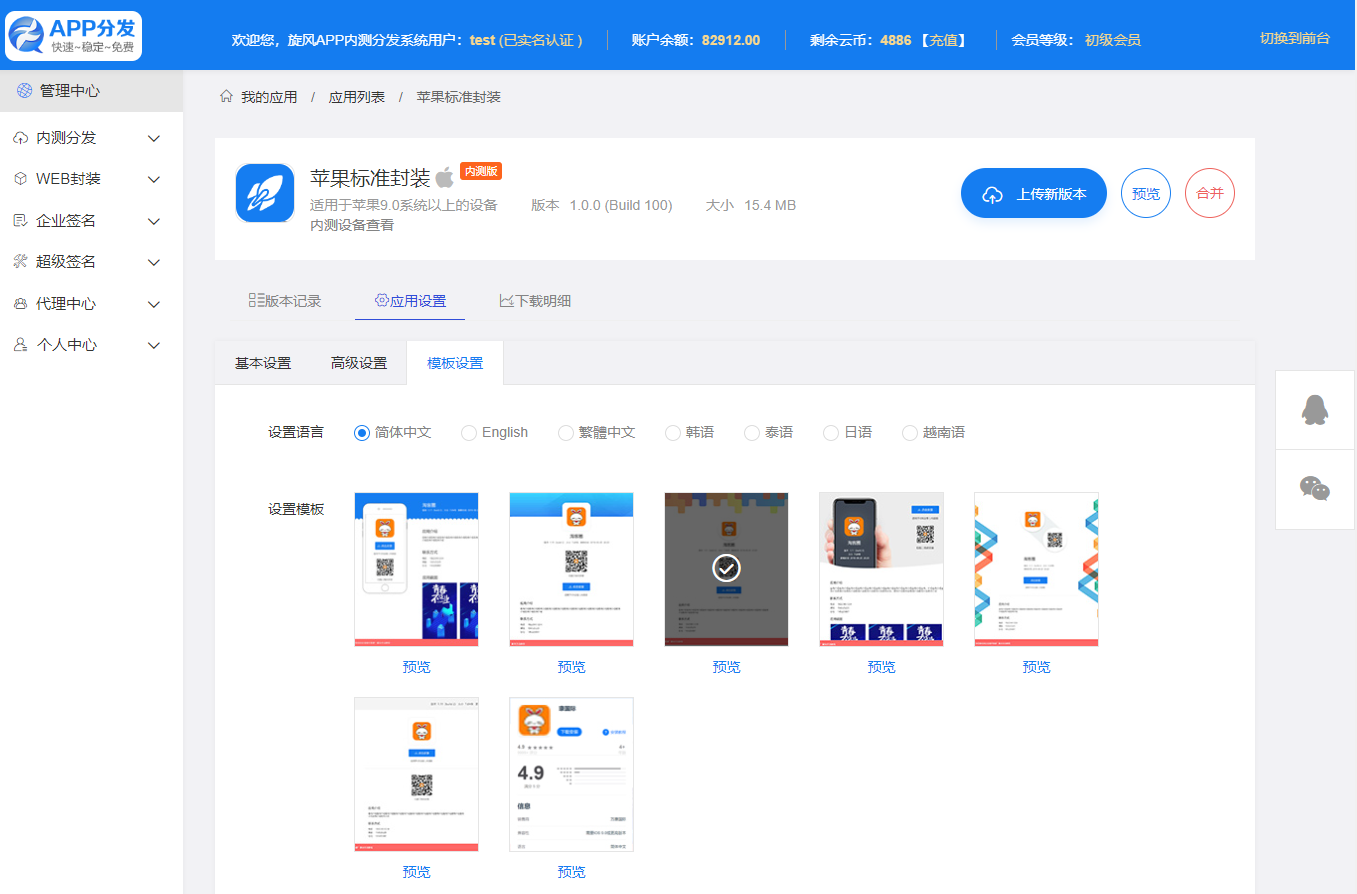Click the 合并 button
This screenshot has height=894, width=1357.
(x=1210, y=194)
